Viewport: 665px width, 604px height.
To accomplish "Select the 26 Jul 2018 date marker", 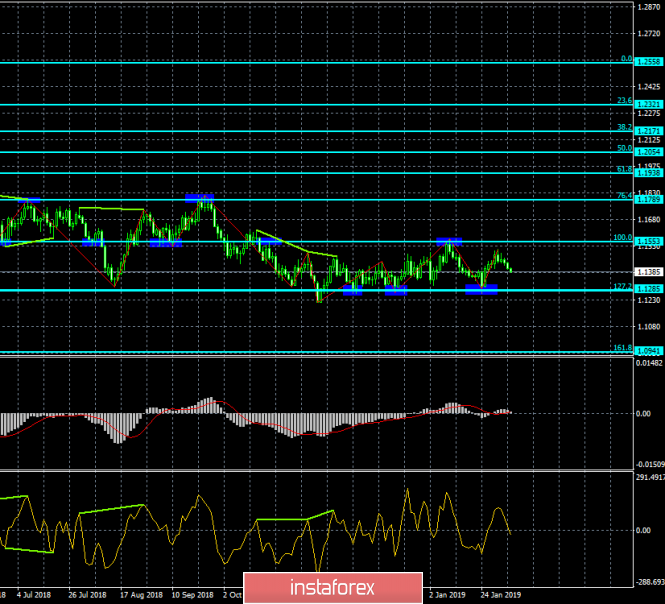I will (x=87, y=595).
